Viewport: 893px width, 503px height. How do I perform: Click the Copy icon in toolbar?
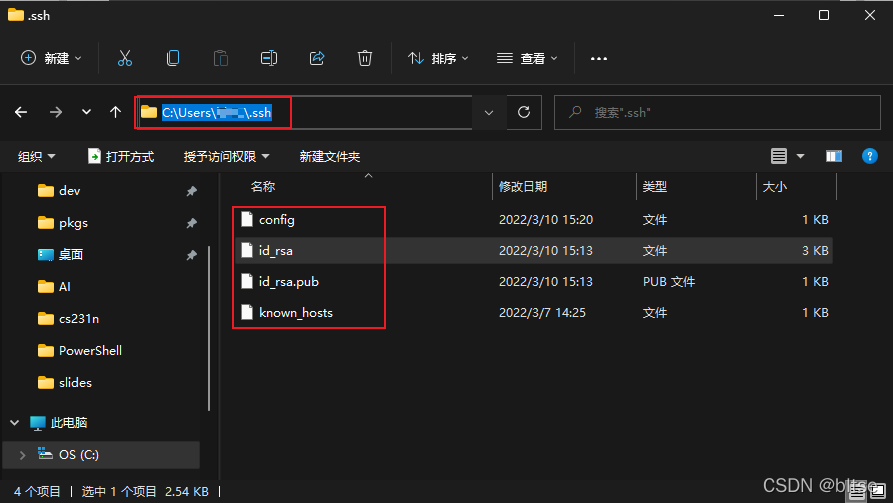coord(173,58)
